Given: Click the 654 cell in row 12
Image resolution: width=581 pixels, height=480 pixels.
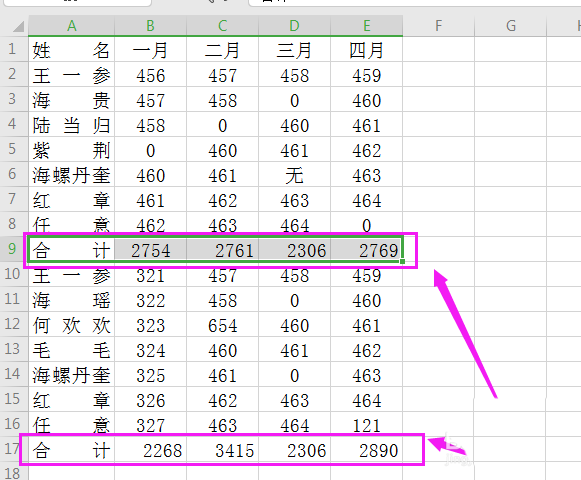Looking at the screenshot, I should pyautogui.click(x=222, y=324).
